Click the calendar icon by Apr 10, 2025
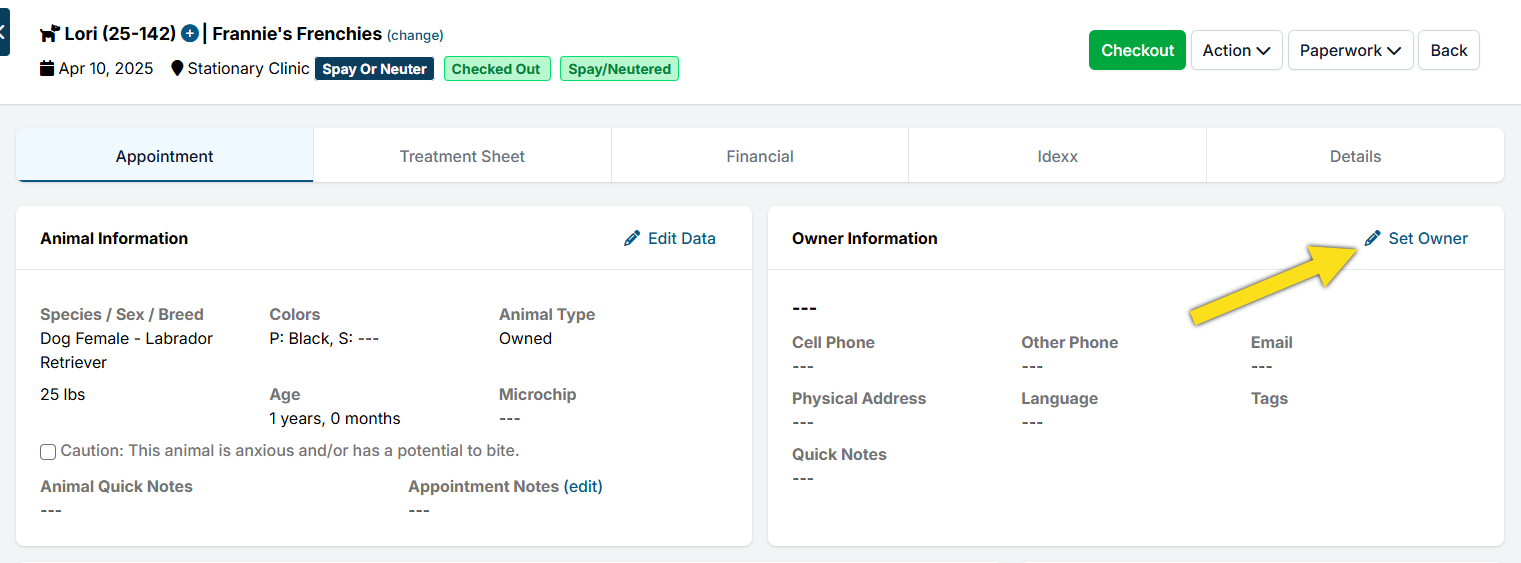Screen dimensions: 1521x563 [47, 69]
